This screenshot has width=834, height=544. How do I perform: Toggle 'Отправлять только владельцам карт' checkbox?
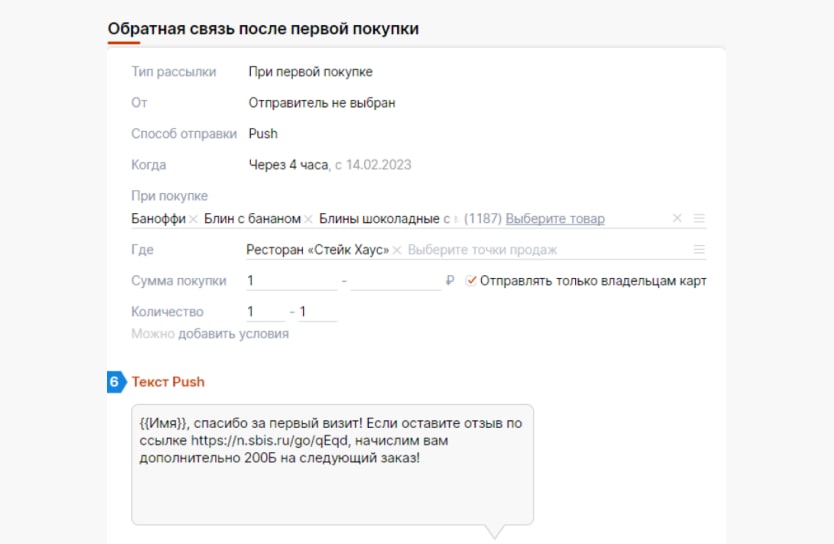click(472, 281)
